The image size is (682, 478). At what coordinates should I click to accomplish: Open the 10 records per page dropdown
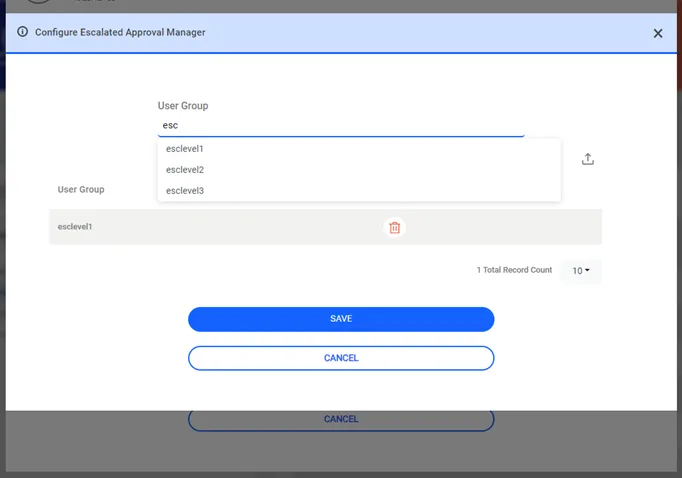[581, 271]
